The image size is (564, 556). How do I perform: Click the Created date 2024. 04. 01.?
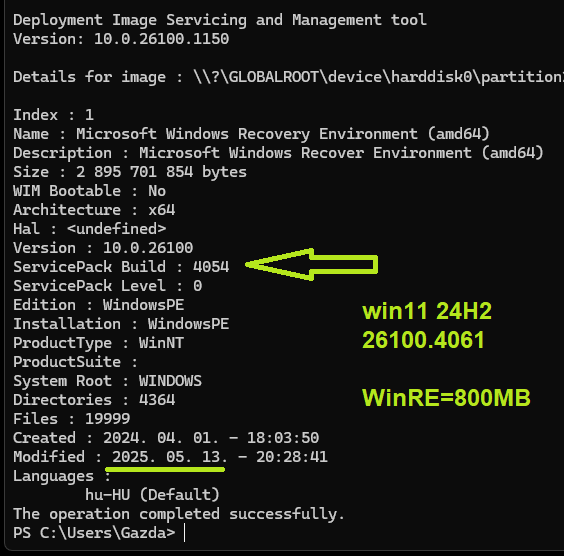pos(161,438)
